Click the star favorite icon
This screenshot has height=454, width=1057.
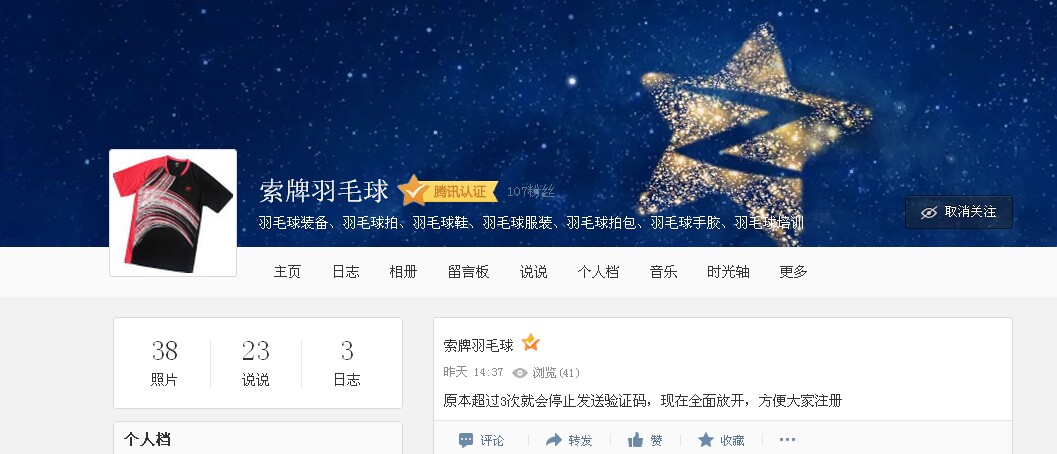[x=706, y=441]
